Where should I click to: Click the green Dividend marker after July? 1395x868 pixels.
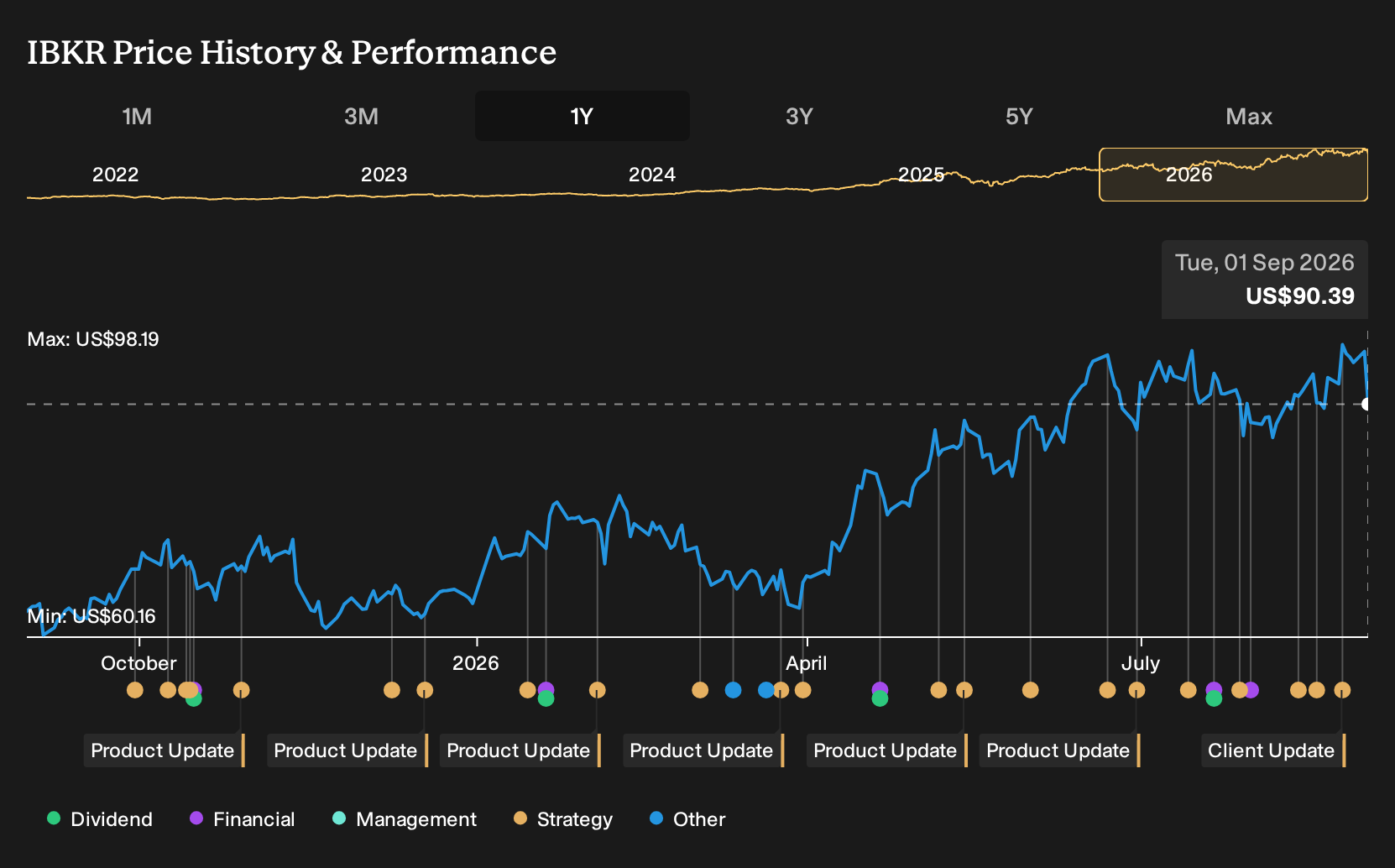(1214, 698)
